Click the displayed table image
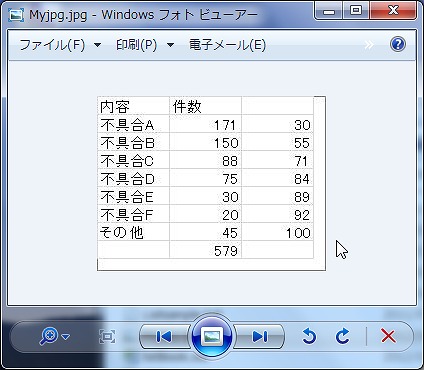The width and height of the screenshot is (424, 370). coord(211,183)
